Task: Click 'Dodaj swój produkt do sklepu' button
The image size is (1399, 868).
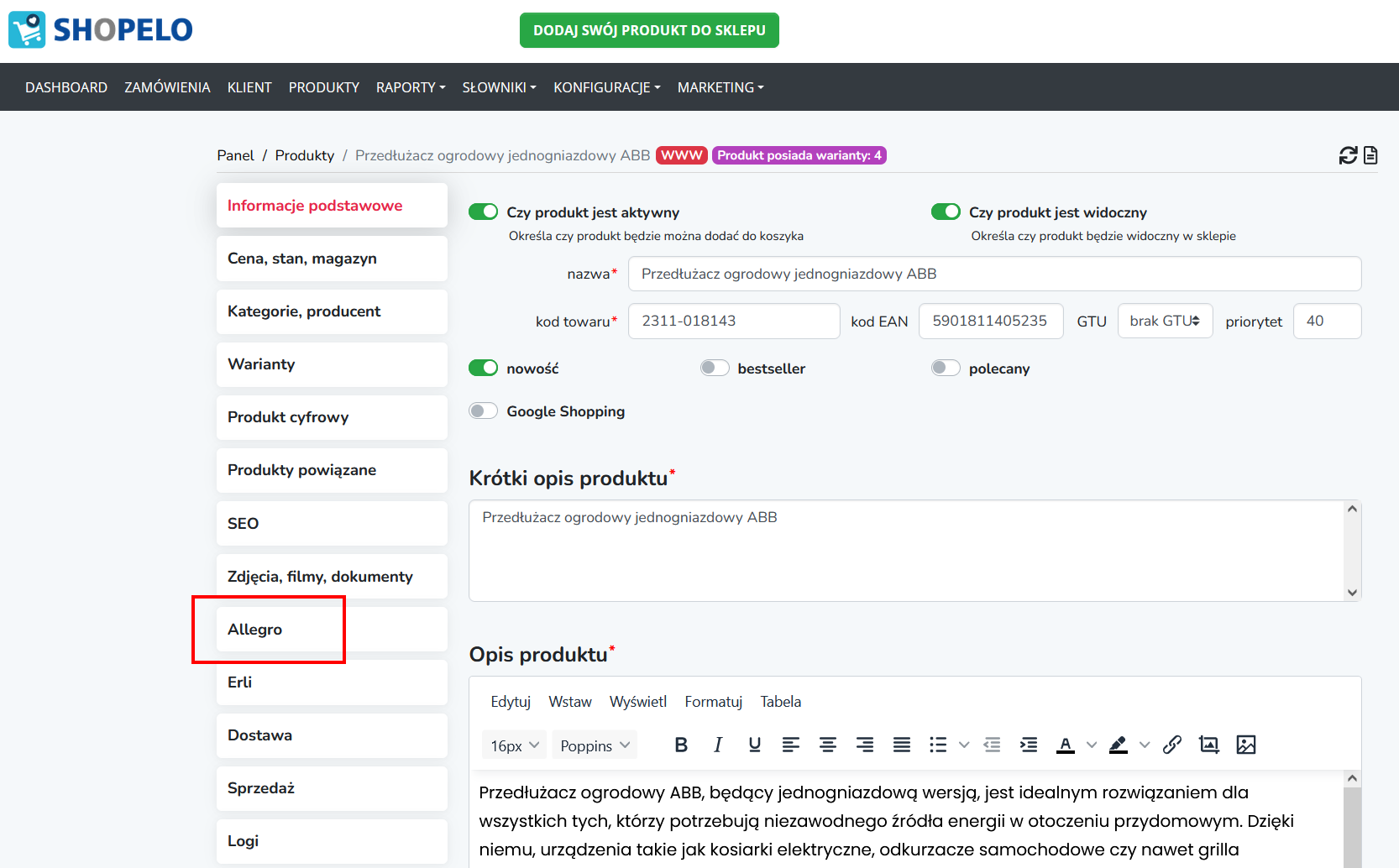Action: click(x=649, y=30)
